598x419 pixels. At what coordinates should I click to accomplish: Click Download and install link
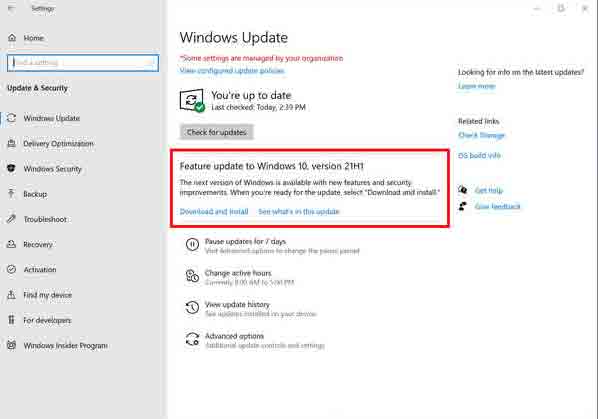(214, 212)
